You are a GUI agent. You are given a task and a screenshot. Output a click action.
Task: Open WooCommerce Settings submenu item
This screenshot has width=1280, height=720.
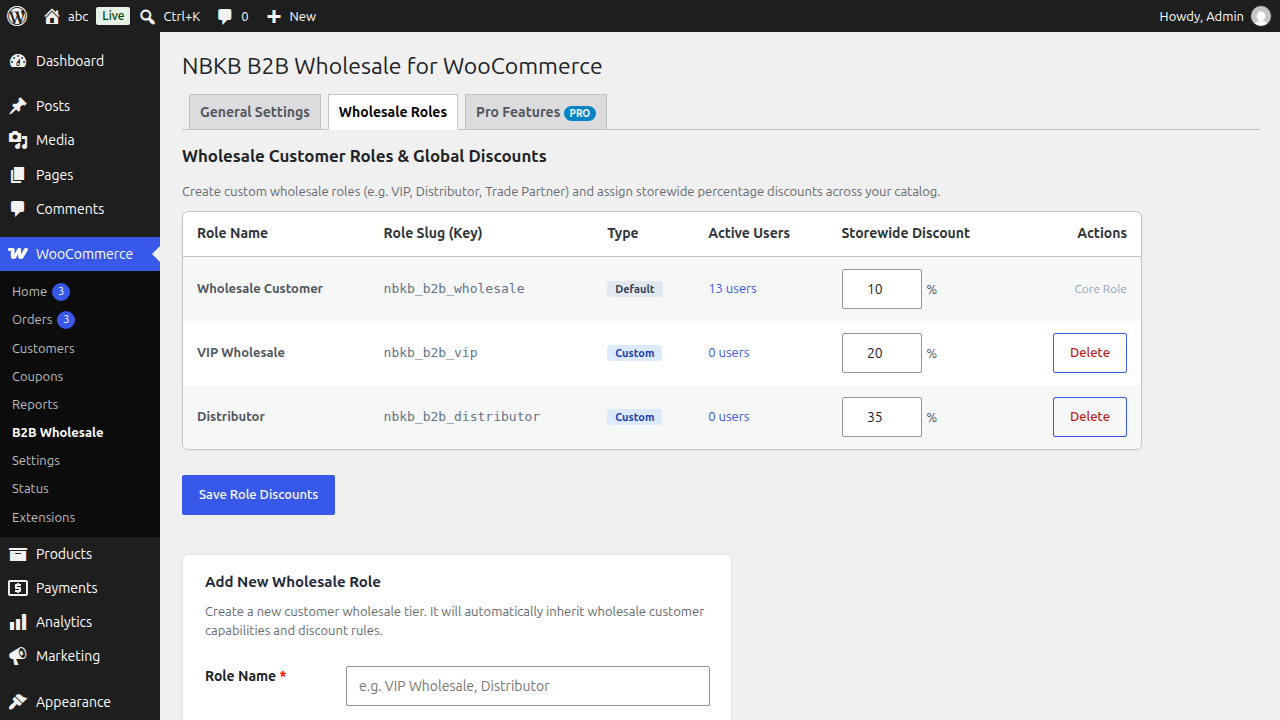[x=36, y=460]
